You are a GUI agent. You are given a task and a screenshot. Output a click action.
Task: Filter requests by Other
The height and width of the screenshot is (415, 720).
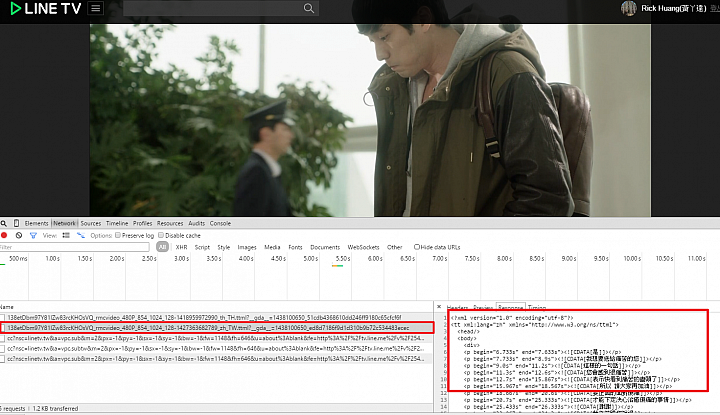point(394,247)
